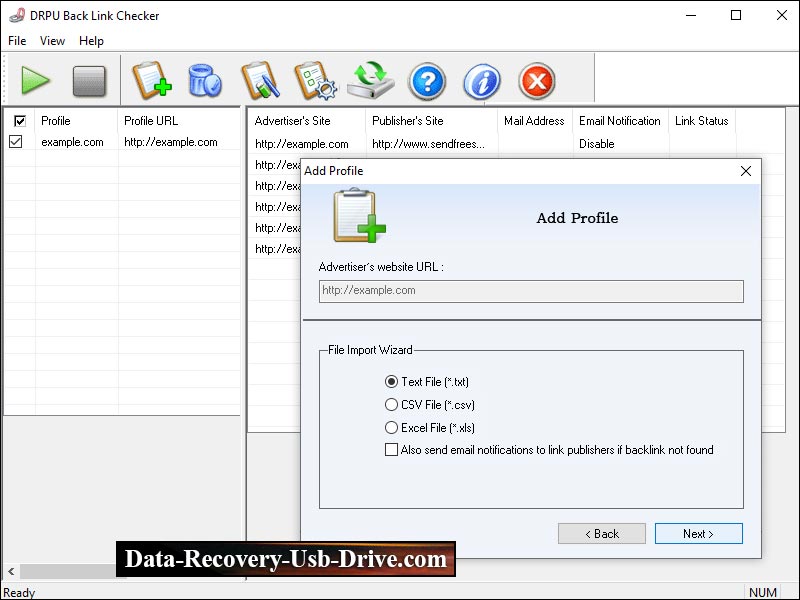Start the backlink checking process
This screenshot has height=600, width=800.
[x=36, y=81]
